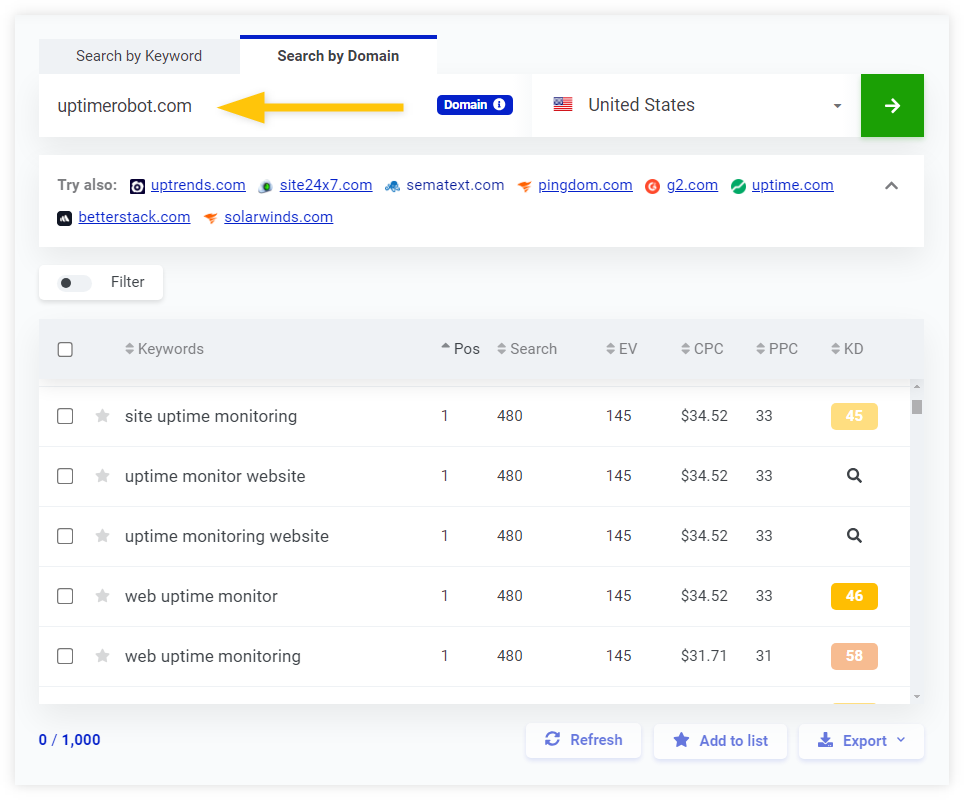Click the 'Add to list' button

tap(720, 740)
